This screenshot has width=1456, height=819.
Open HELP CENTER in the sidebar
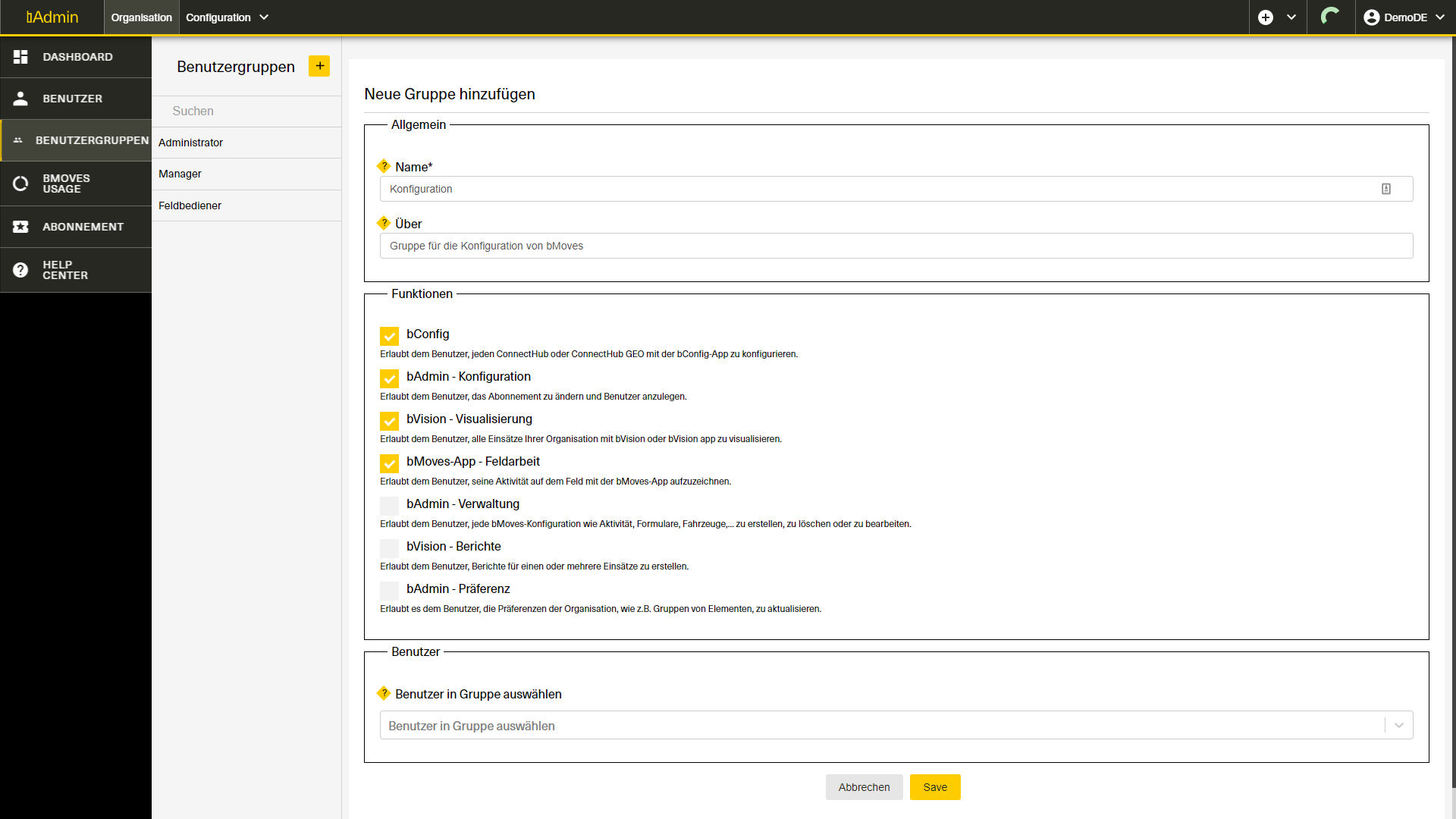76,270
